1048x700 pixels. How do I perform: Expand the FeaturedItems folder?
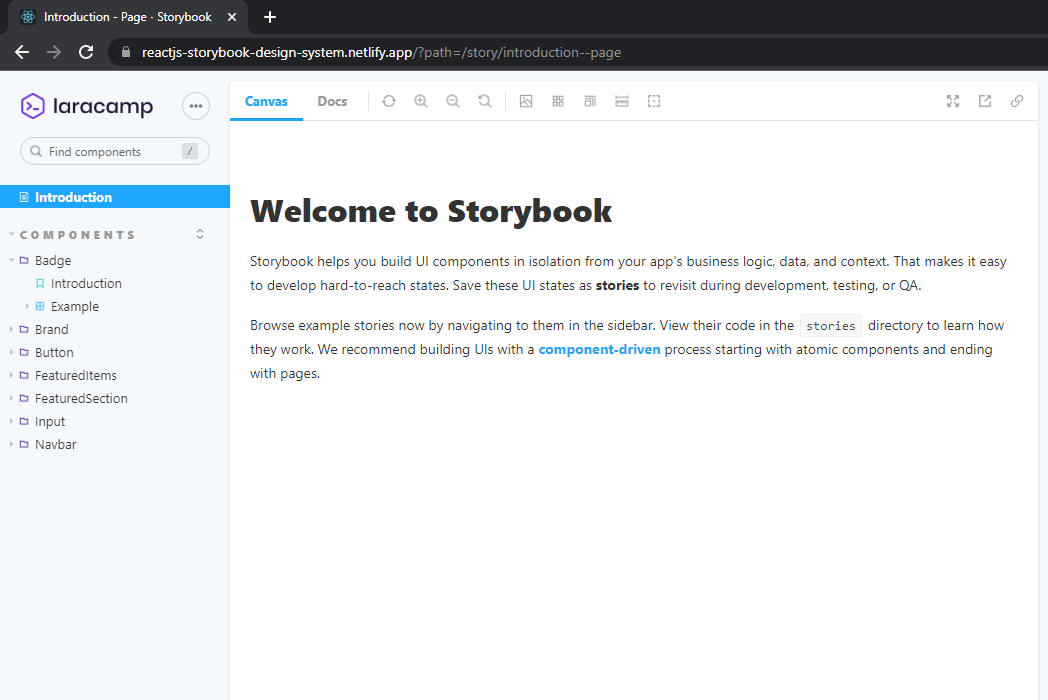tap(76, 375)
